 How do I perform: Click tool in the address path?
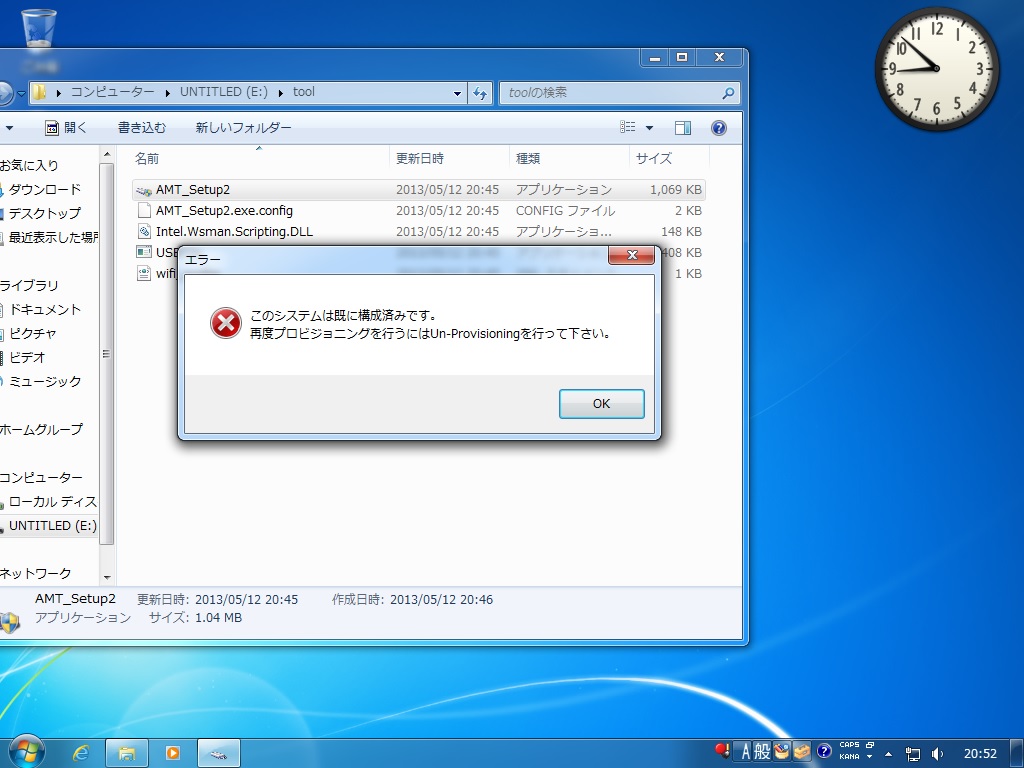tap(304, 92)
